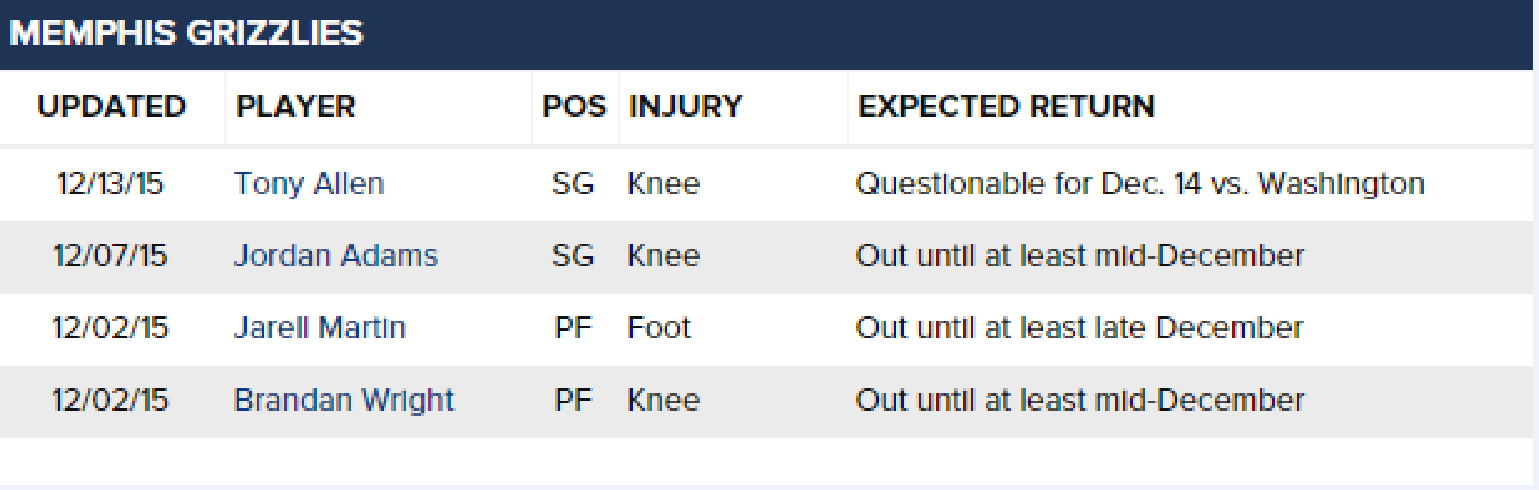Screen dimensions: 1539x490
Task: Click the 12/07/15 updated date cell
Action: [110, 256]
